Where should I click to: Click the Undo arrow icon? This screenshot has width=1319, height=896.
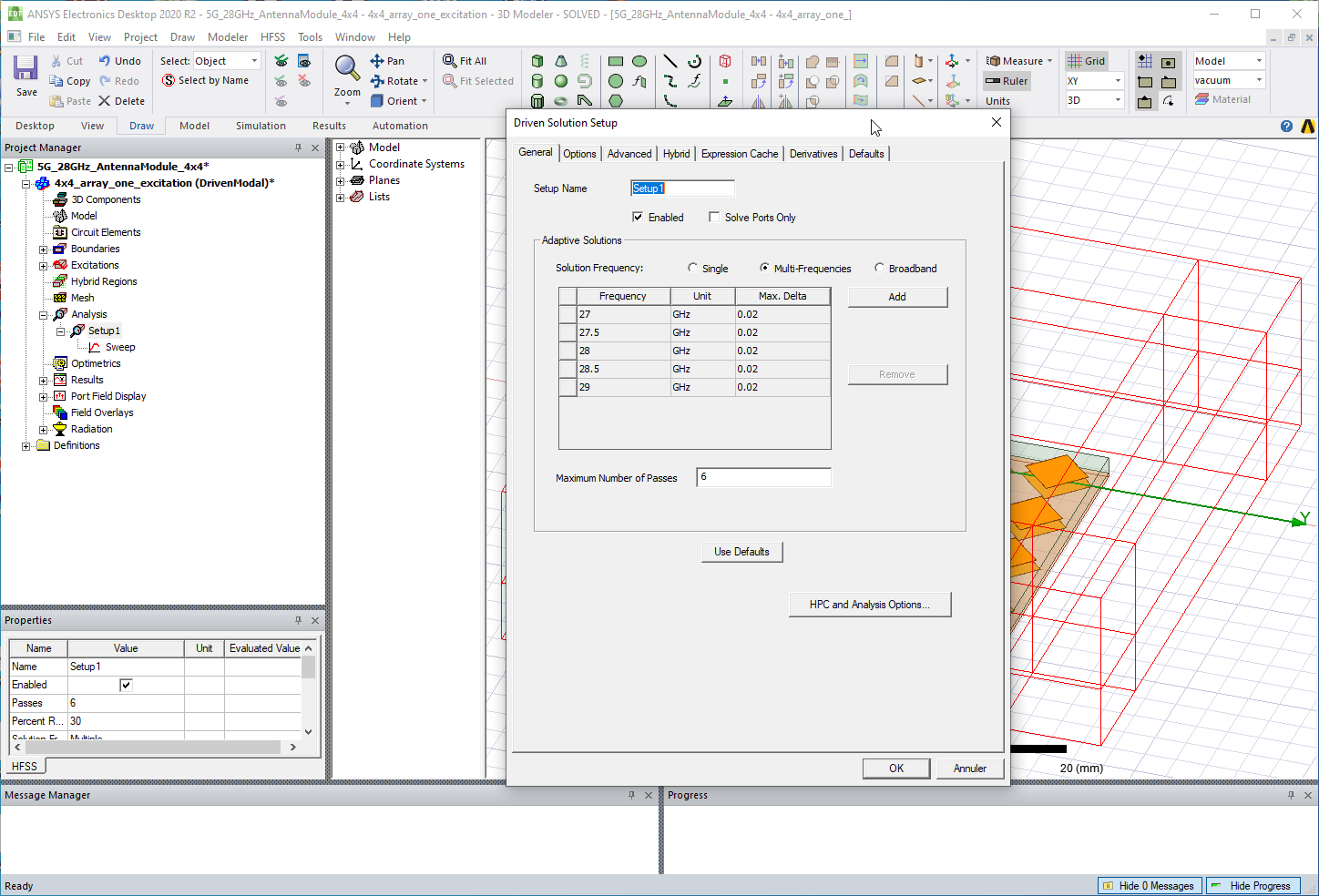(105, 61)
